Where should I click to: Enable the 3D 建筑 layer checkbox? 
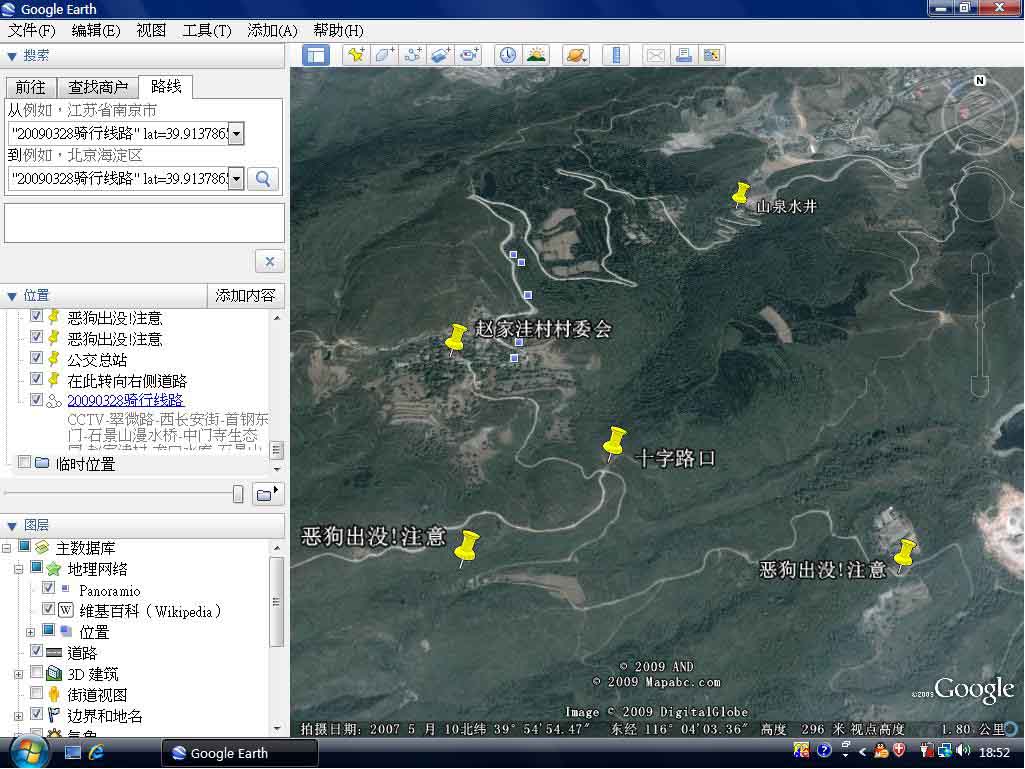pos(37,674)
